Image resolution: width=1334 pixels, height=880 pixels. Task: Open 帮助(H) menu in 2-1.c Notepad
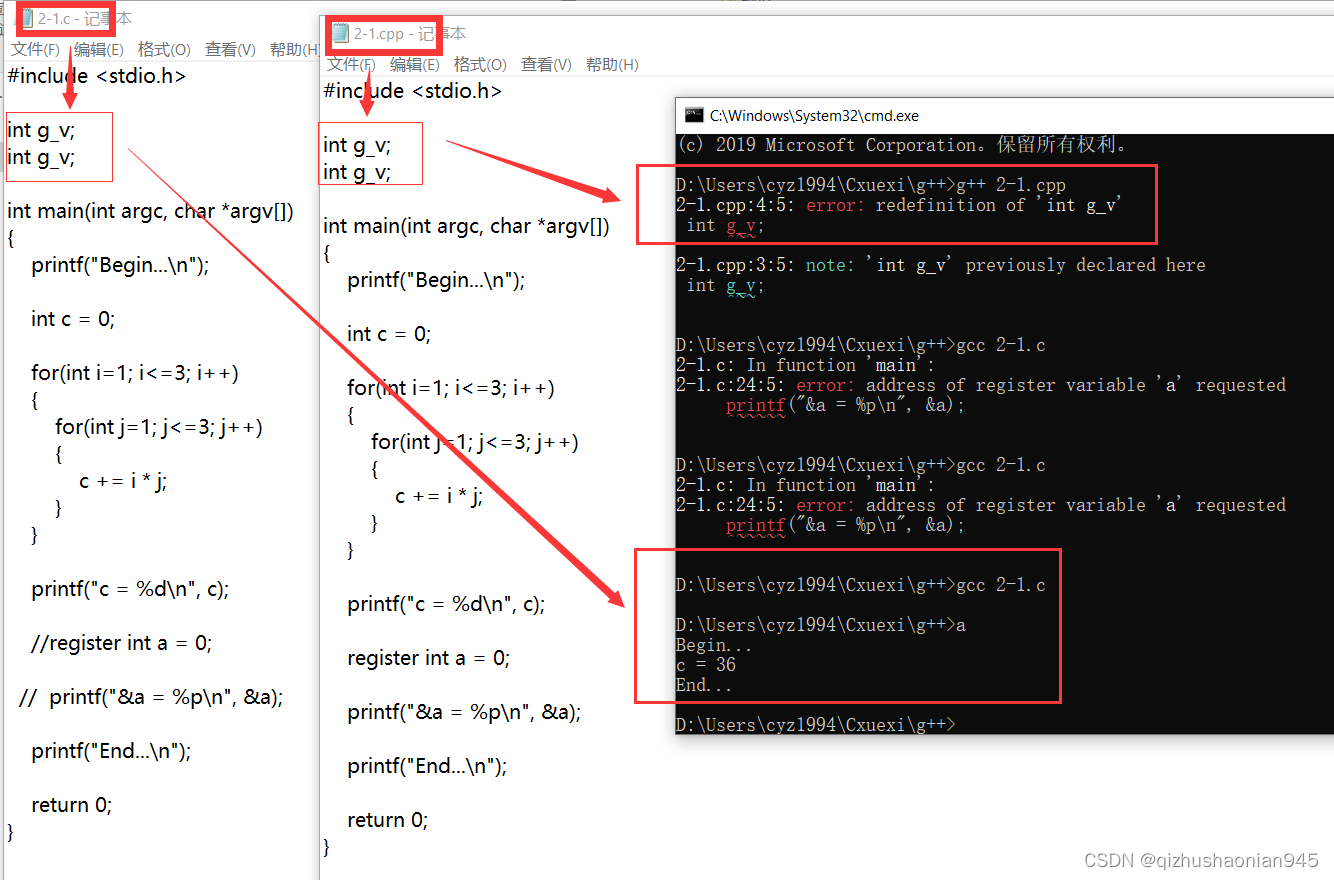(295, 49)
